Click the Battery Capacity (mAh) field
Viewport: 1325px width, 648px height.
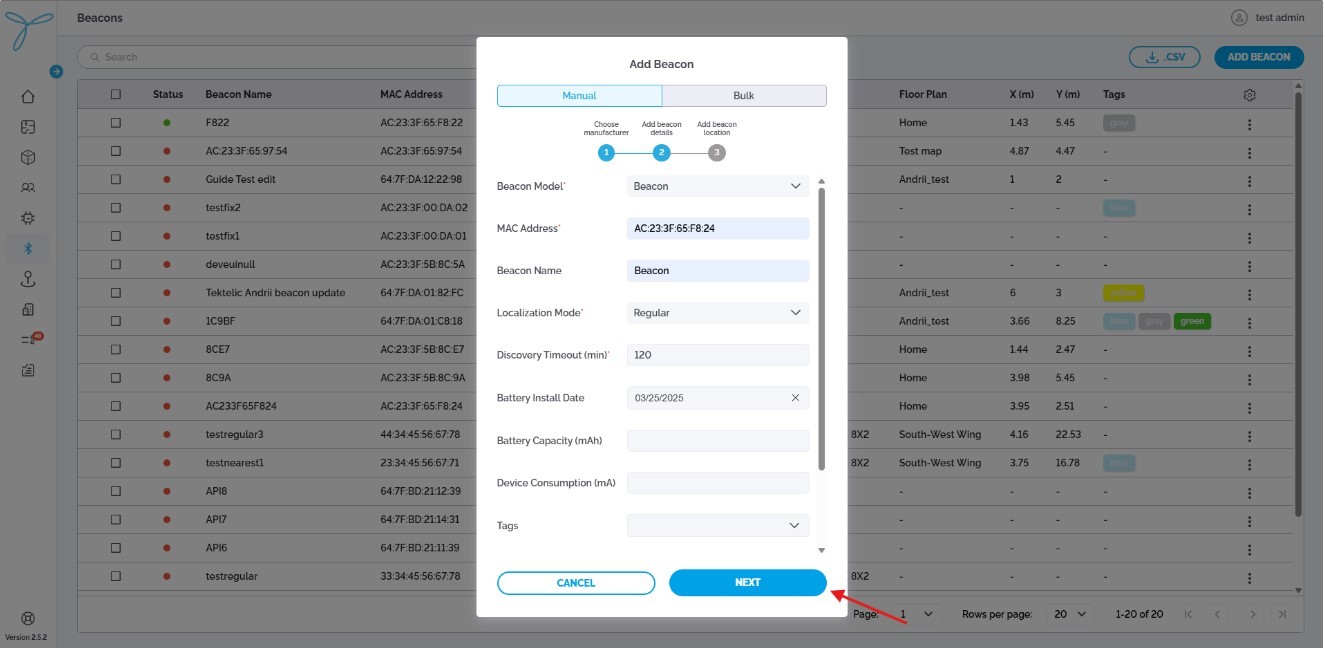[718, 441]
